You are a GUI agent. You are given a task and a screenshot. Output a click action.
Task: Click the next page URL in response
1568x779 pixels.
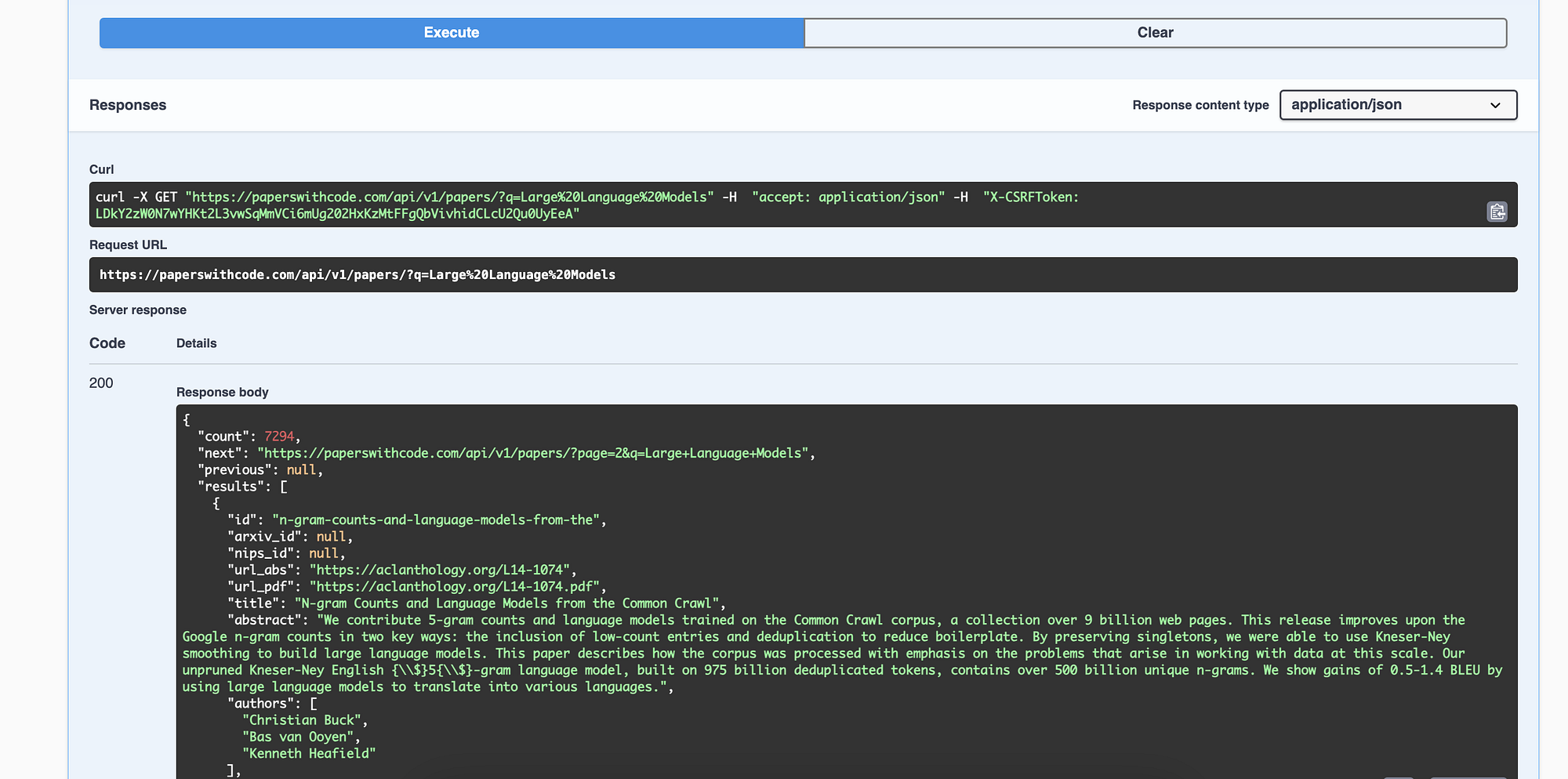coord(533,454)
